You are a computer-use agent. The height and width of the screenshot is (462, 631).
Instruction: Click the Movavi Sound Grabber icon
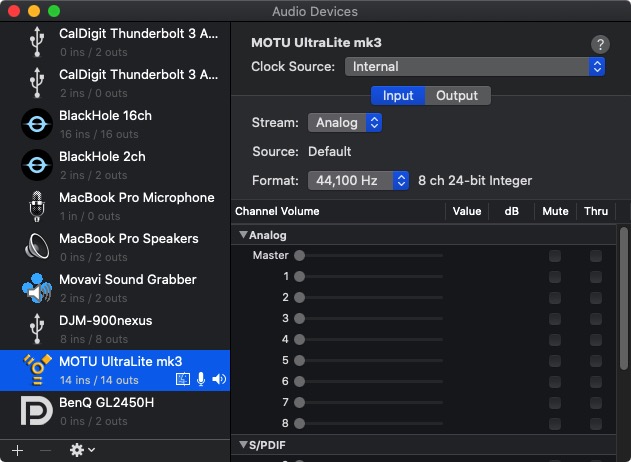37,288
